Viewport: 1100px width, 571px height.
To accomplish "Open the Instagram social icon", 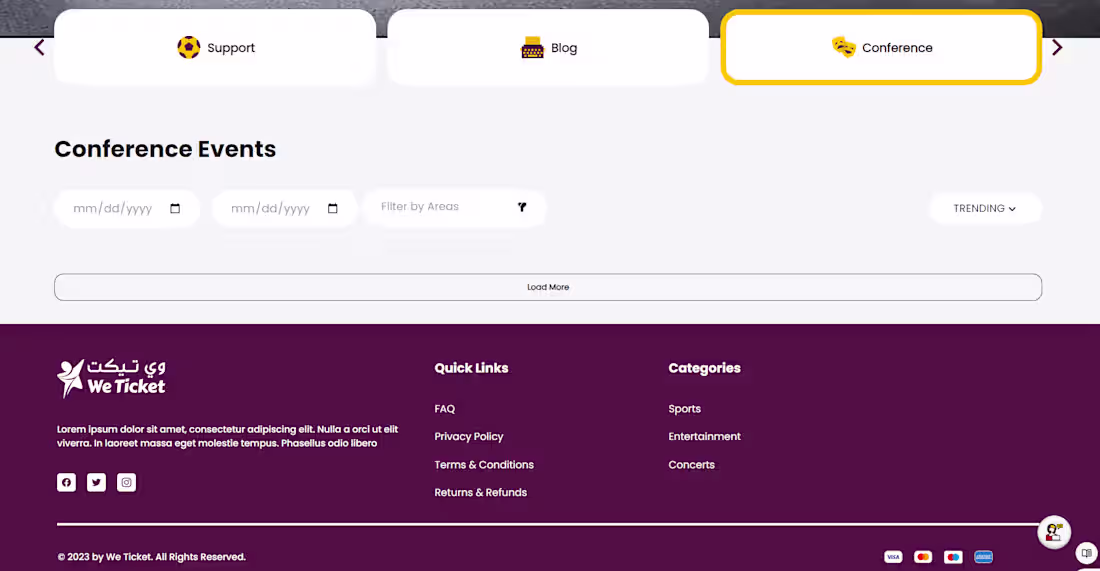I will [126, 483].
